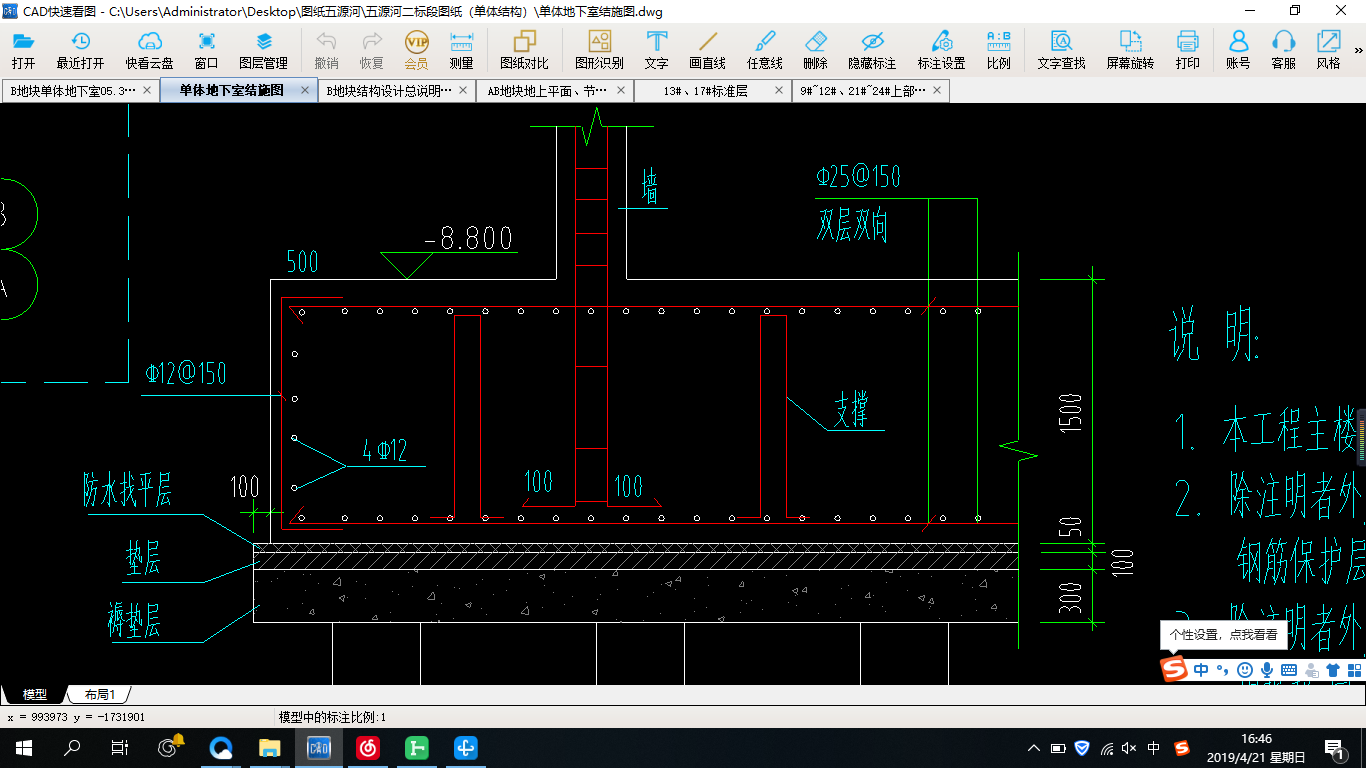Undo with the 撤销 button
1366x768 pixels.
[326, 50]
